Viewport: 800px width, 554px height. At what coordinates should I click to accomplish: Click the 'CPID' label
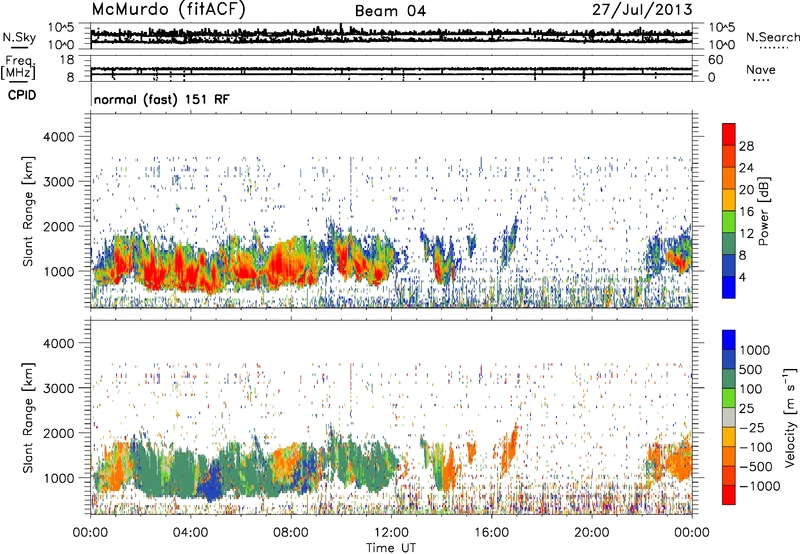coord(22,95)
